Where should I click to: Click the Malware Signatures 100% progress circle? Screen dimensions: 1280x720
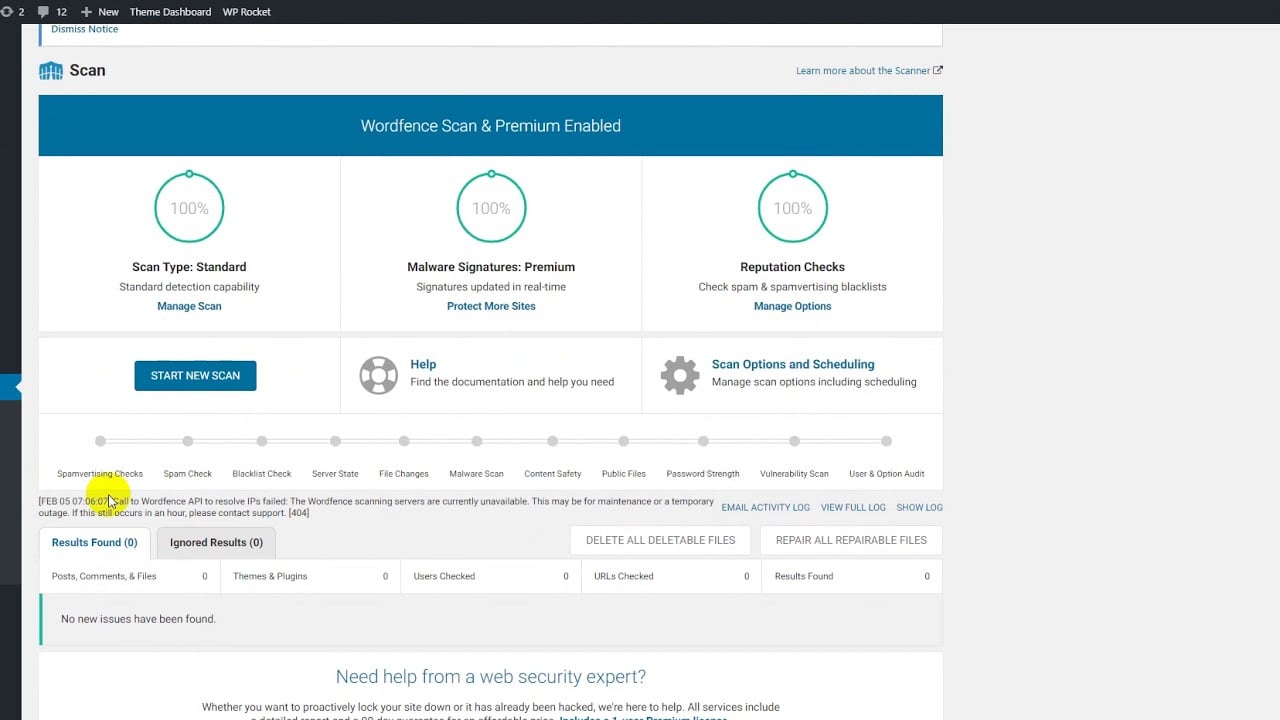[491, 207]
